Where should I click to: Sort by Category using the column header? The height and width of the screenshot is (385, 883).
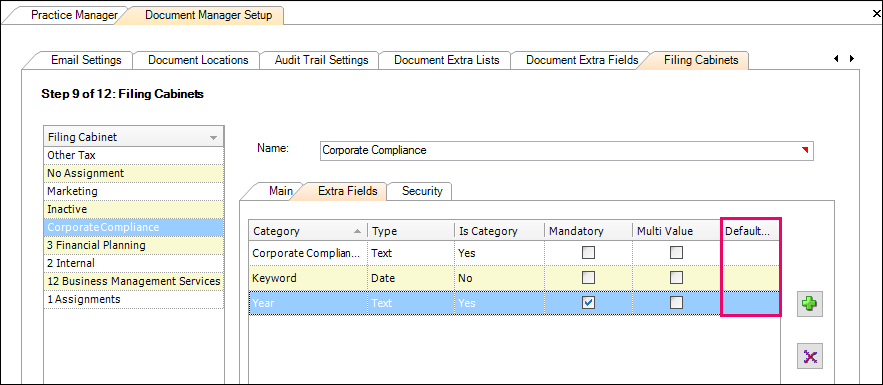(308, 231)
